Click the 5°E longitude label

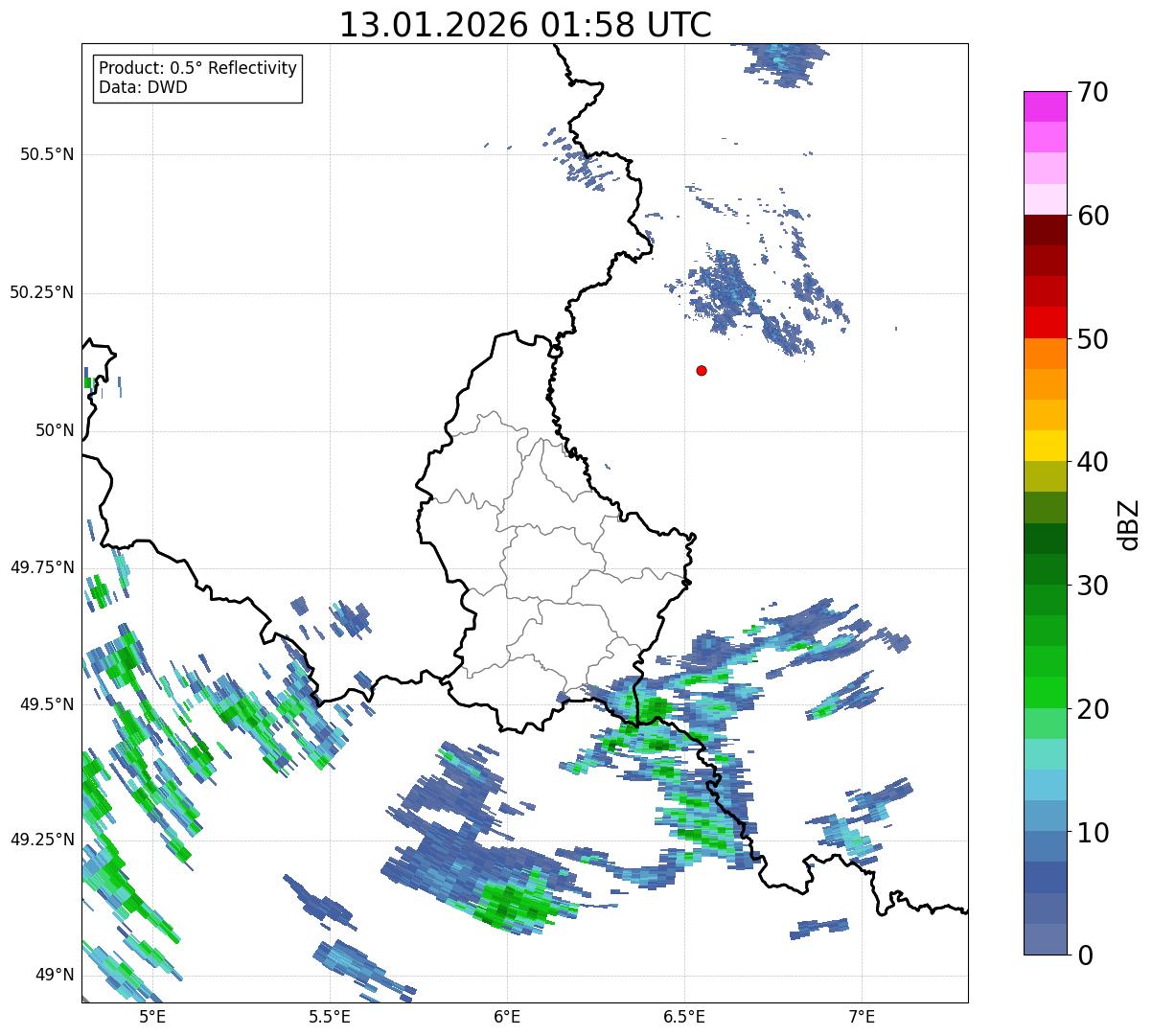point(152,1016)
